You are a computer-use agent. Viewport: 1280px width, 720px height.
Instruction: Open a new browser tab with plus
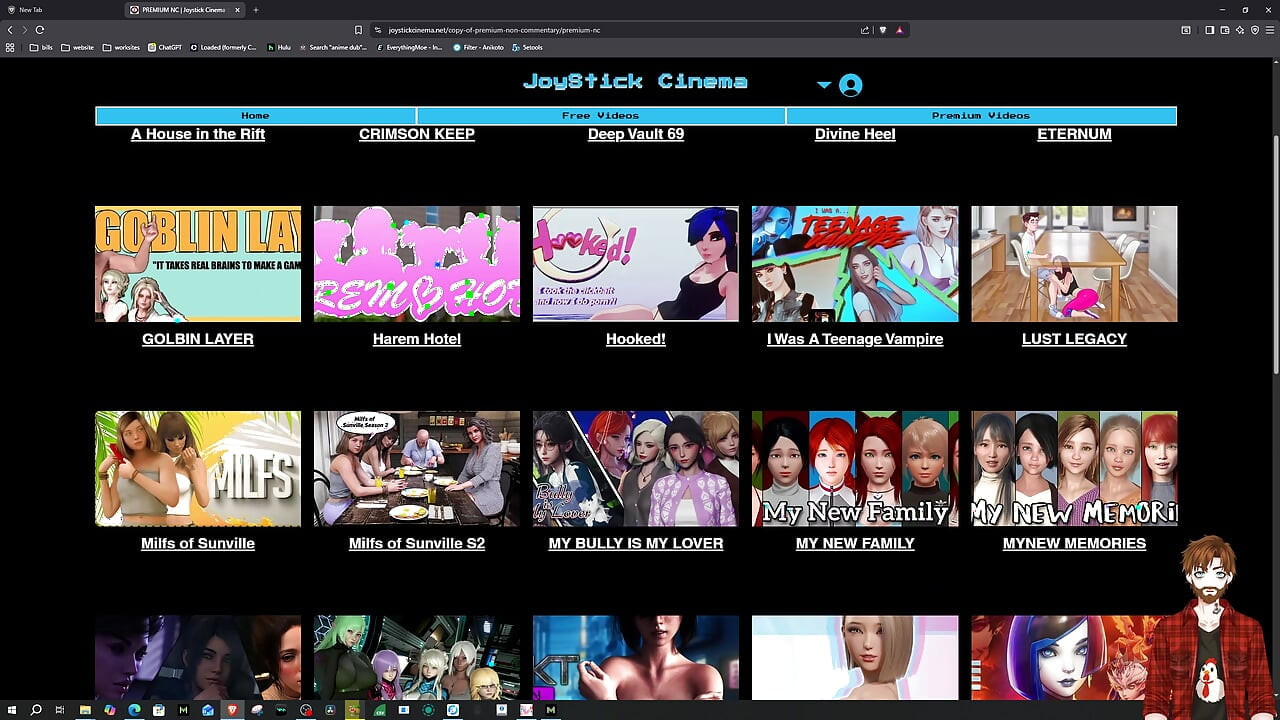pyautogui.click(x=256, y=10)
